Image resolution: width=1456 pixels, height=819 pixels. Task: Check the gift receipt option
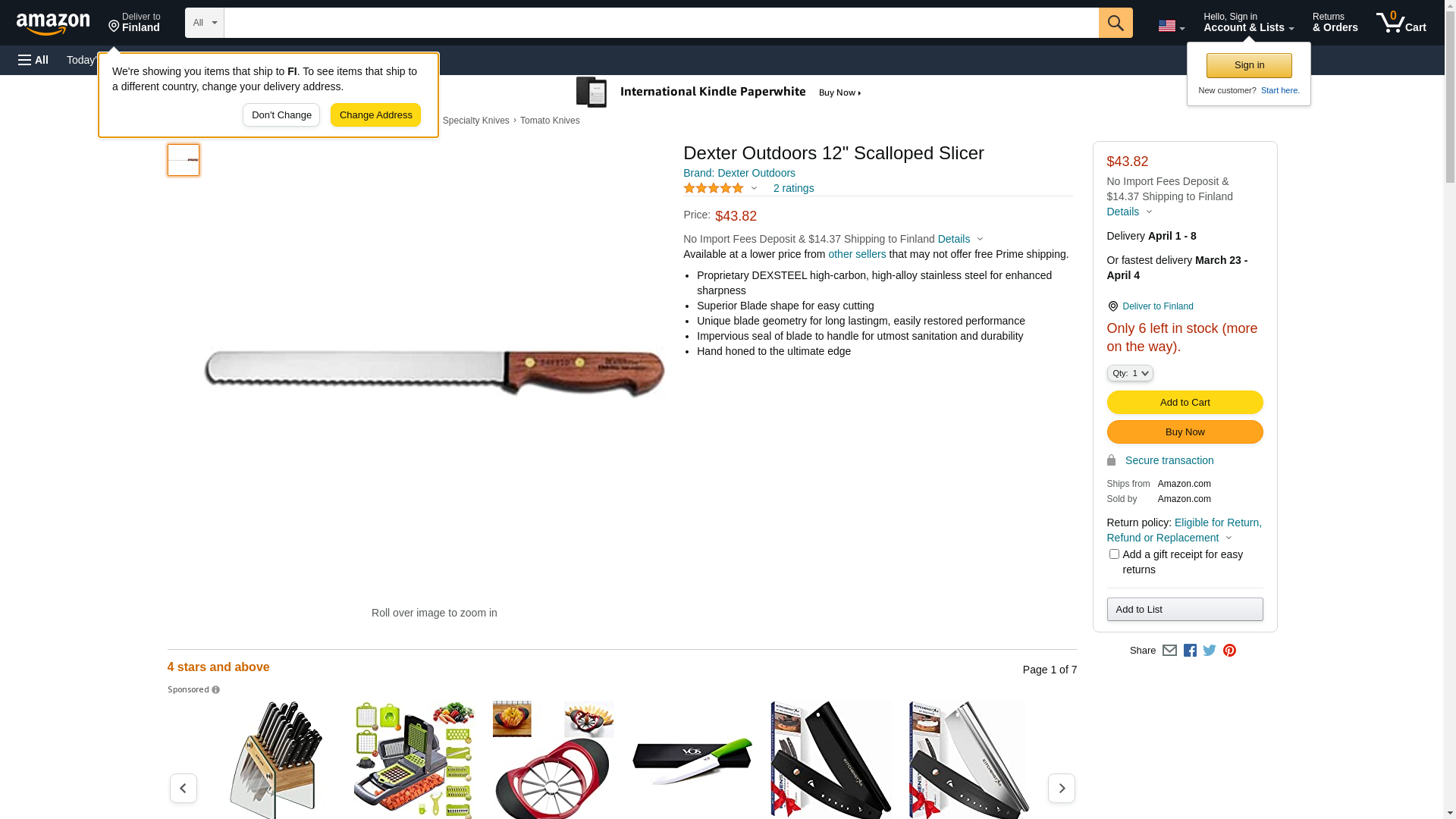tap(1113, 554)
